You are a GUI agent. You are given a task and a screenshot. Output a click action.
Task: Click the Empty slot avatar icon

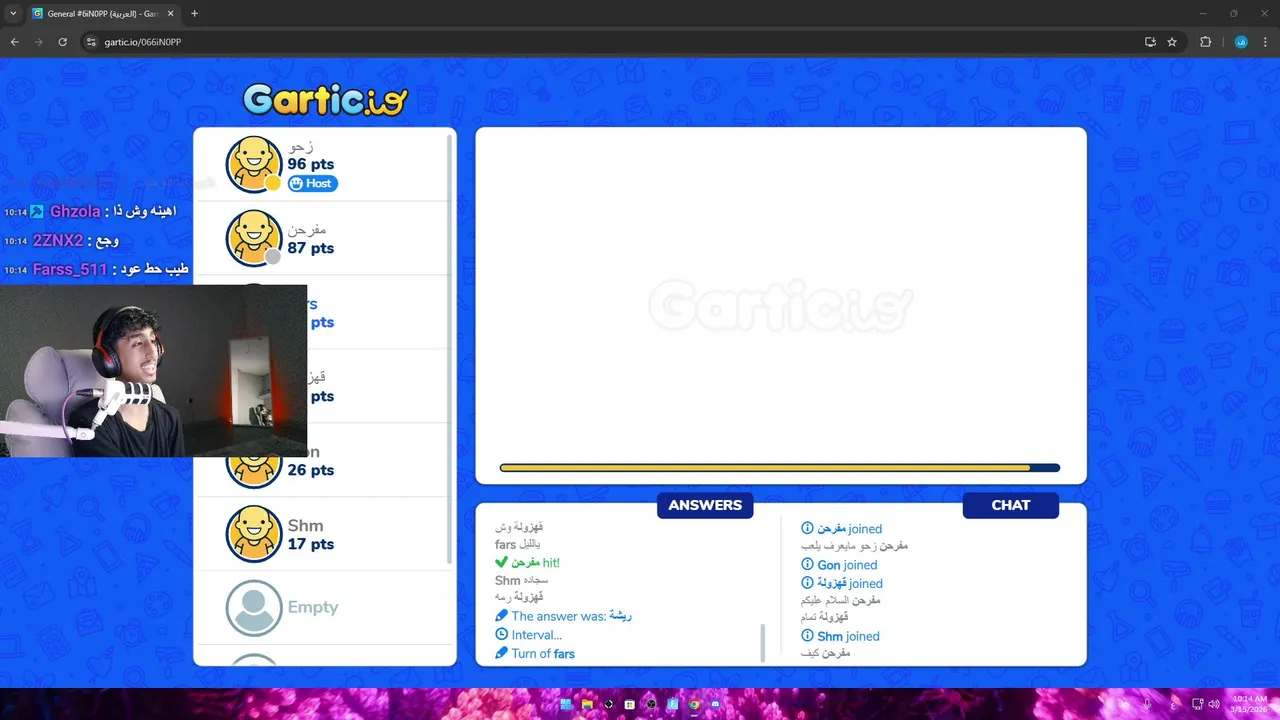click(x=254, y=608)
